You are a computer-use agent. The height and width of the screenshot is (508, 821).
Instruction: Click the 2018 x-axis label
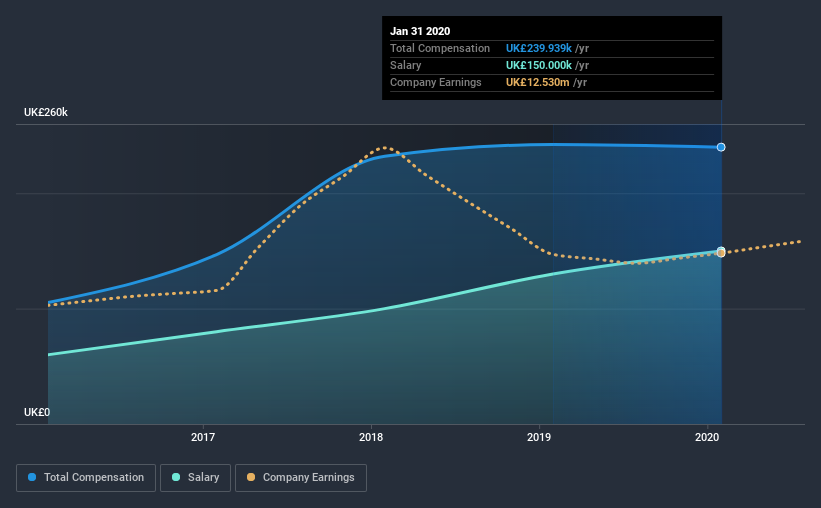[371, 437]
